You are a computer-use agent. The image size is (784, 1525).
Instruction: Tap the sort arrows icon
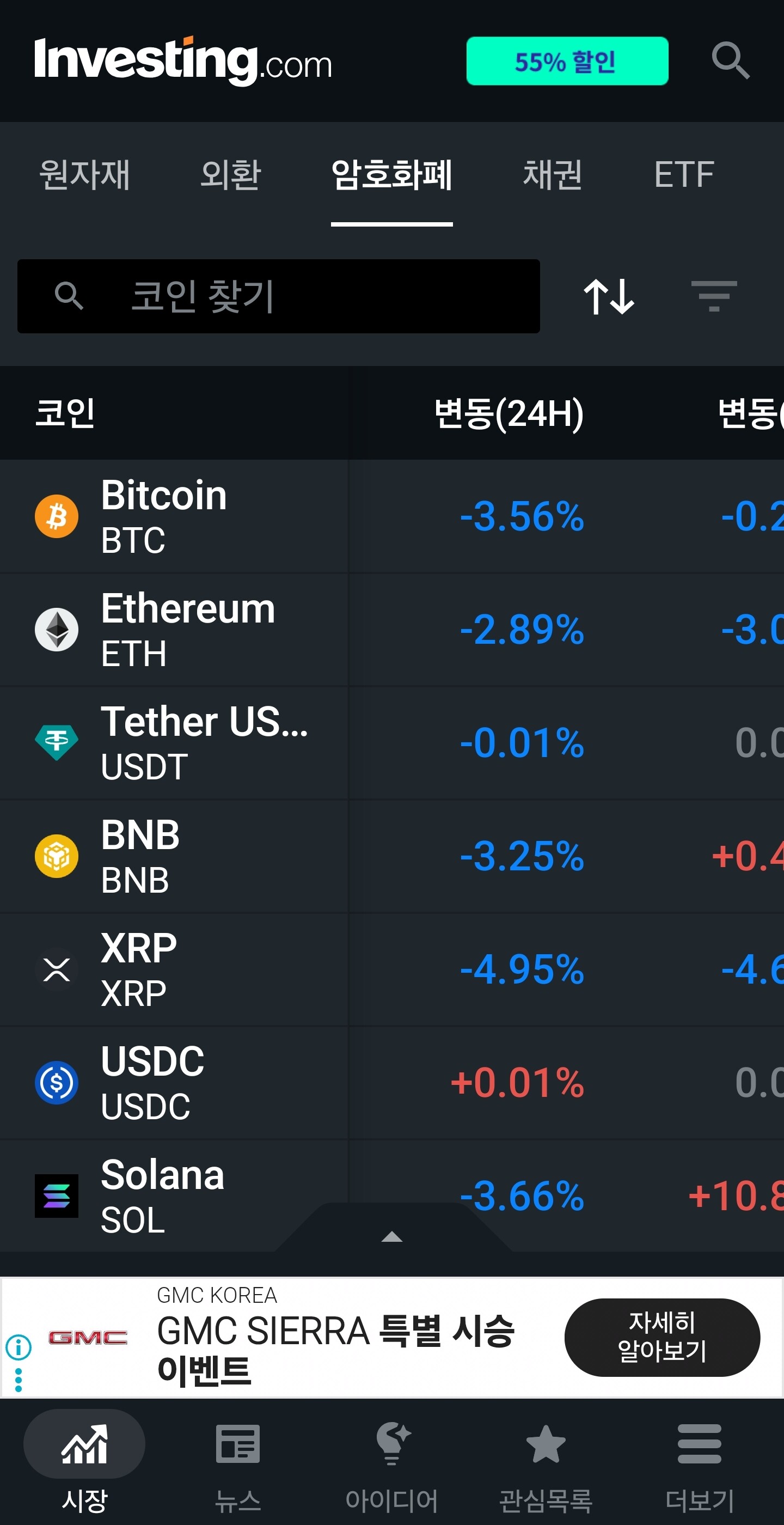click(609, 296)
